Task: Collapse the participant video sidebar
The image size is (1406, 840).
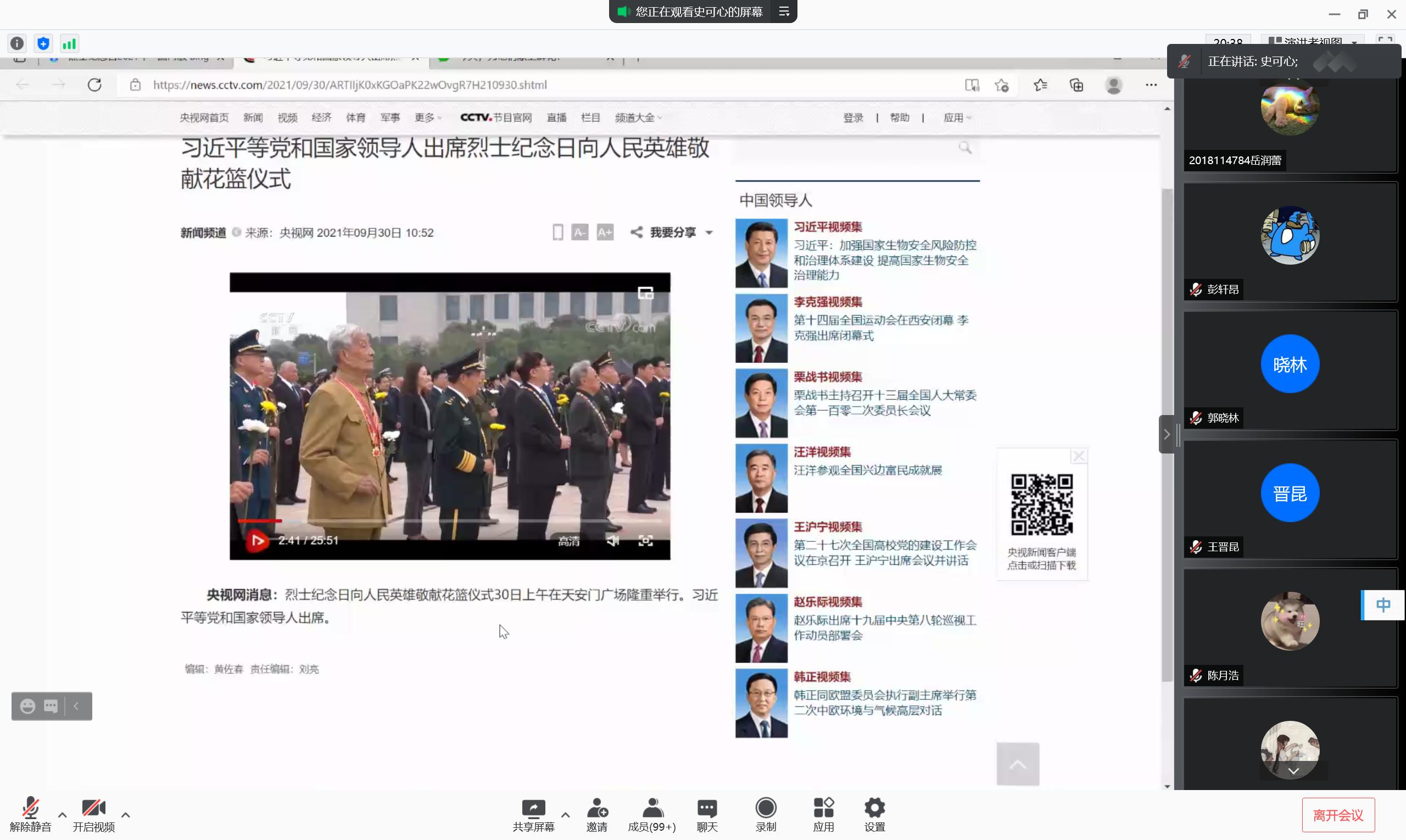Action: [x=1167, y=434]
